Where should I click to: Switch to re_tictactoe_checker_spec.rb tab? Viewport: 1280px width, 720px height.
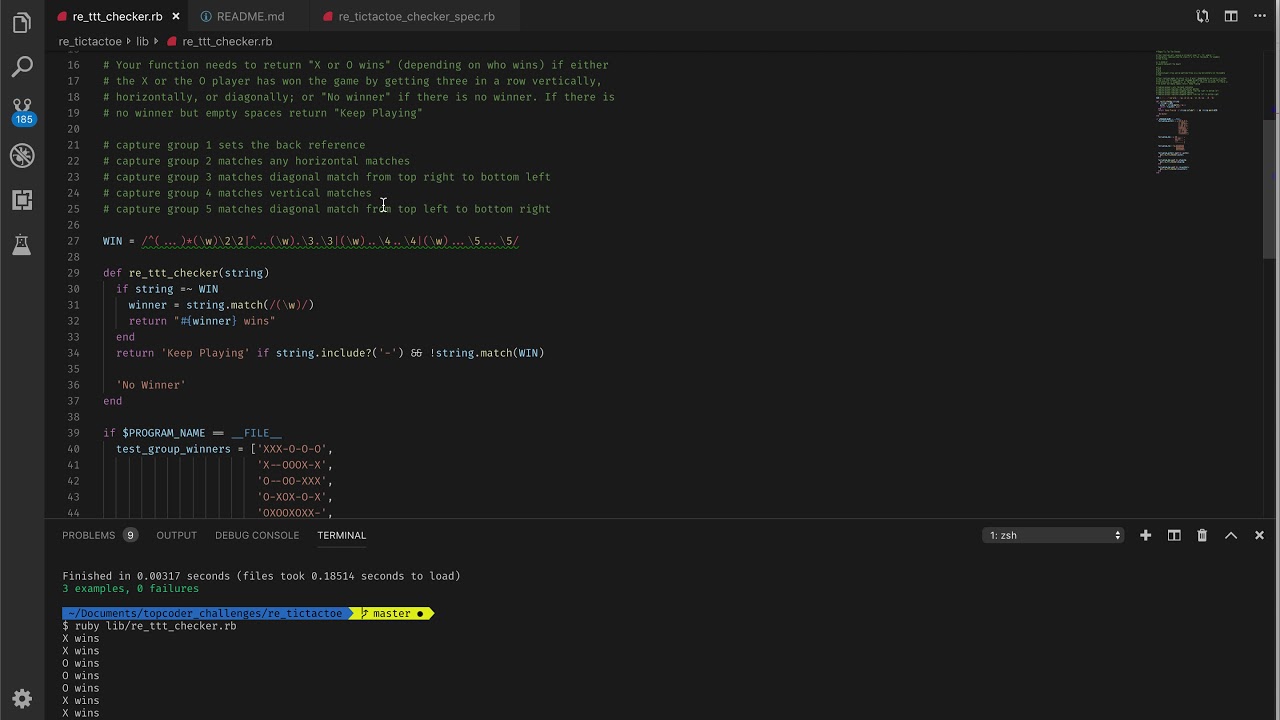point(416,16)
